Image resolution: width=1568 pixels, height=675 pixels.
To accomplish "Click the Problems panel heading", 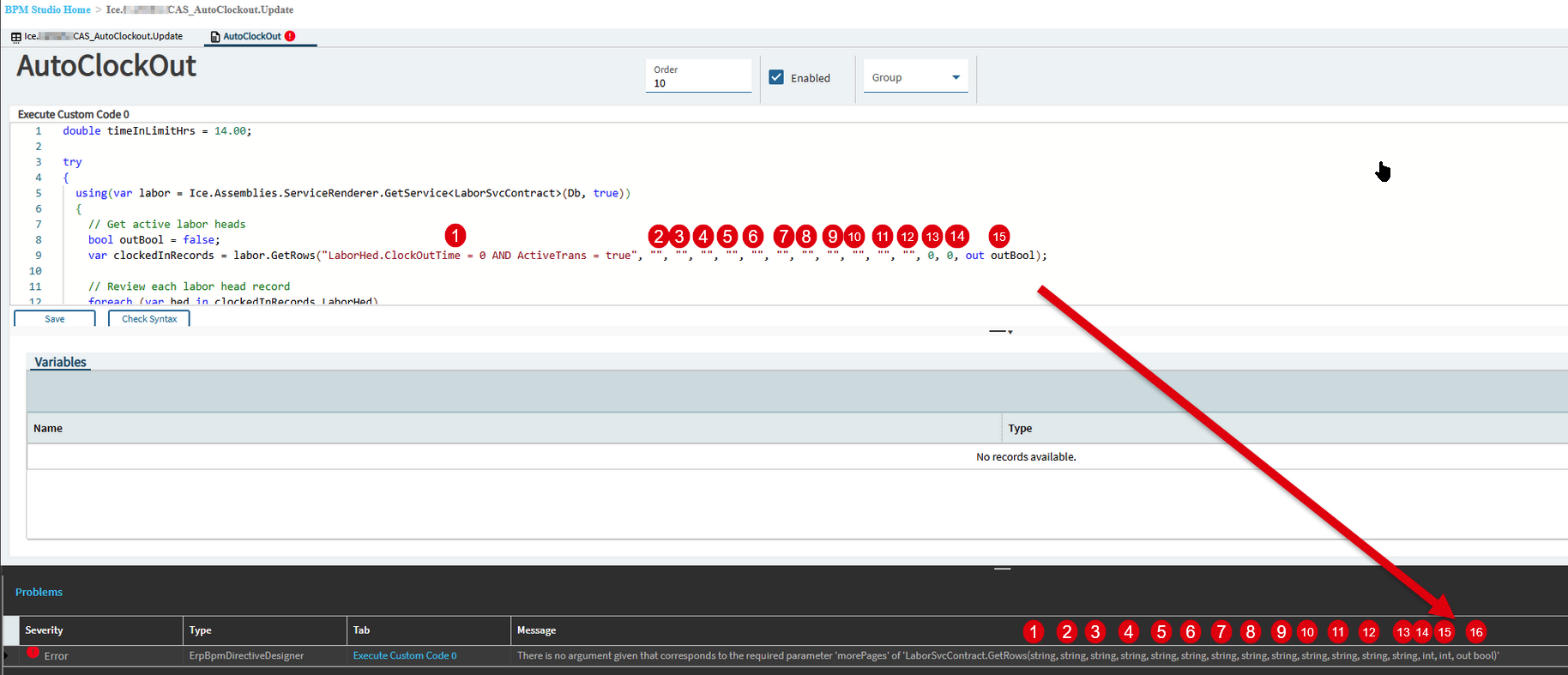I will [x=39, y=592].
